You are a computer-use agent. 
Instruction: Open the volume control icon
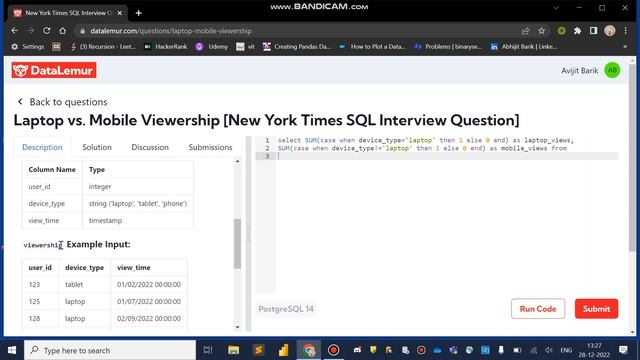click(x=549, y=350)
